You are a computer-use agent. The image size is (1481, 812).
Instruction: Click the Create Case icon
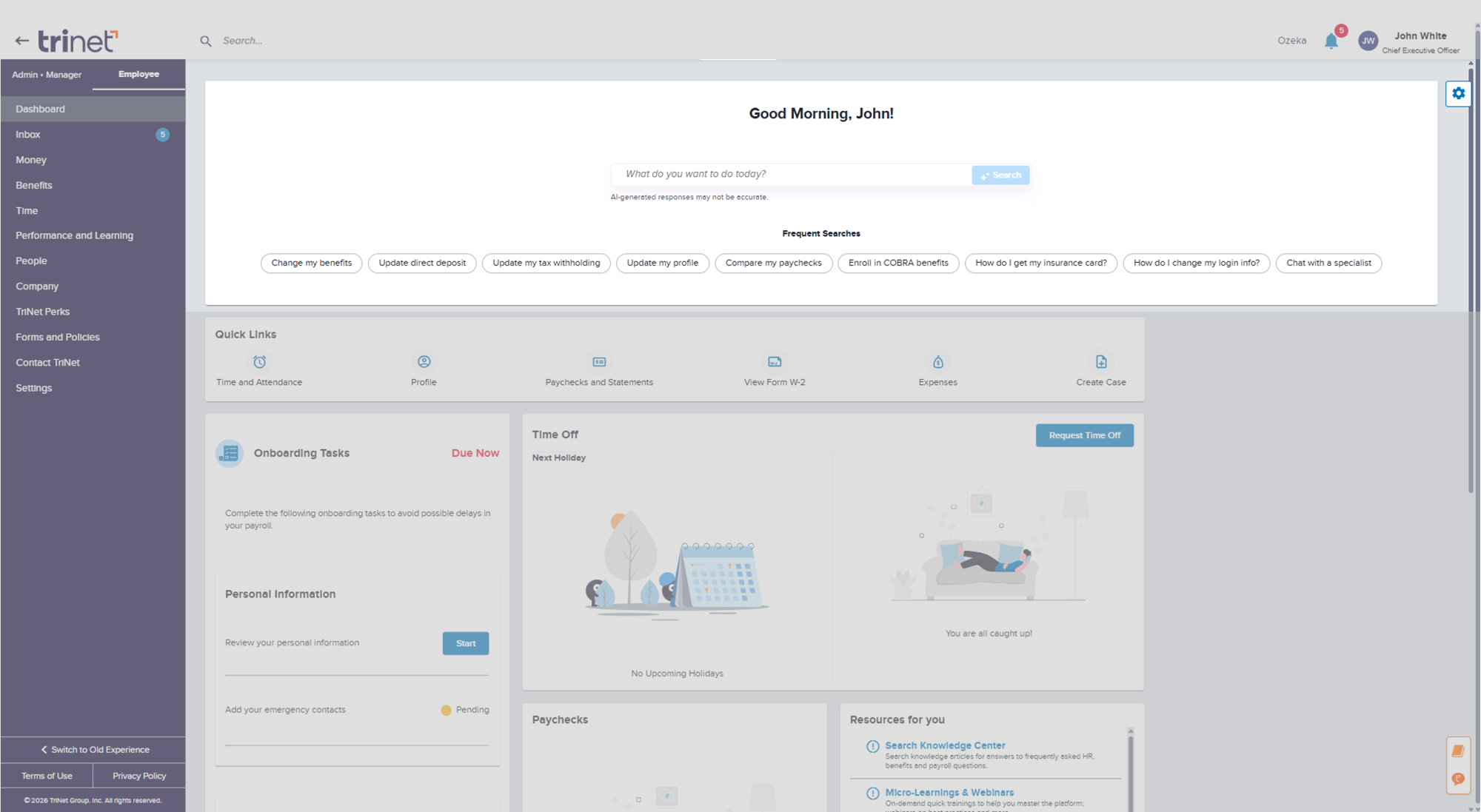point(1101,362)
